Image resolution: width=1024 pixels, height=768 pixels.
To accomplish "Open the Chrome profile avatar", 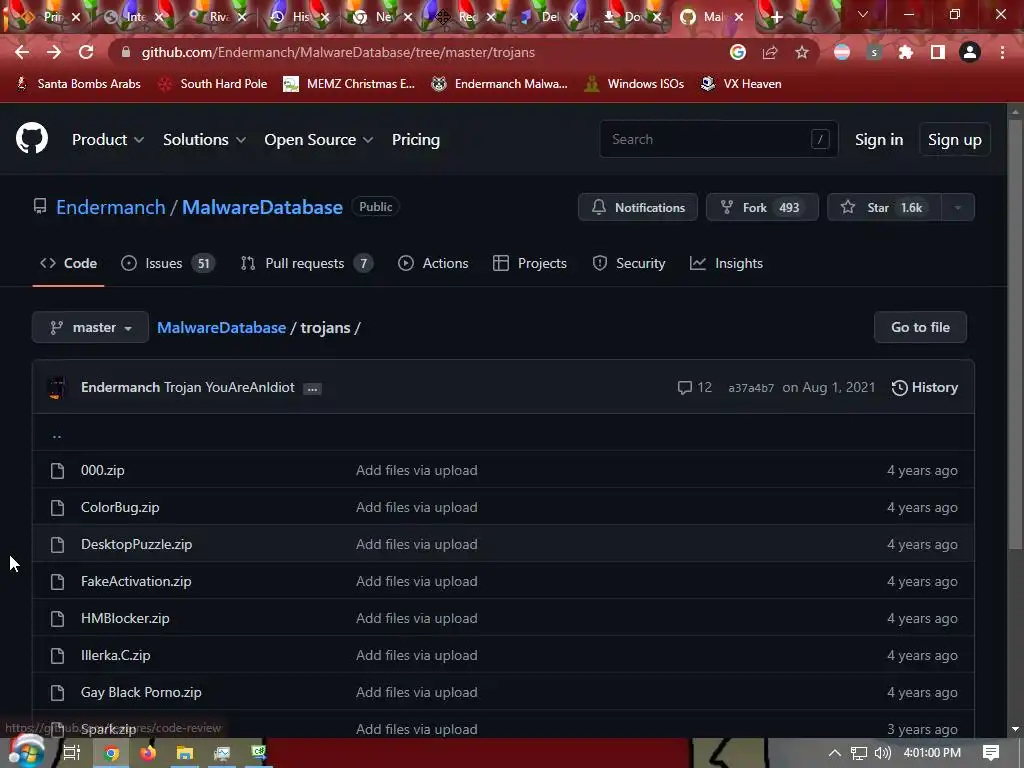I will point(970,52).
